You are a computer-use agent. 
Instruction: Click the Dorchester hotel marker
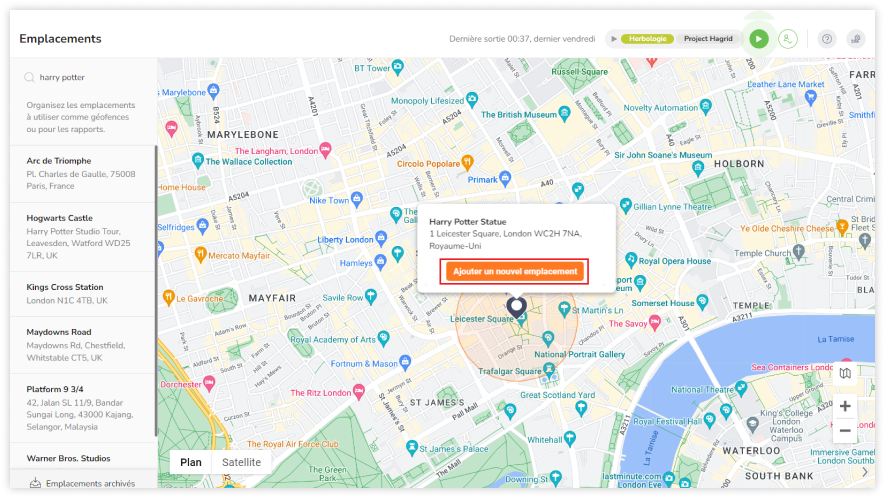point(209,383)
